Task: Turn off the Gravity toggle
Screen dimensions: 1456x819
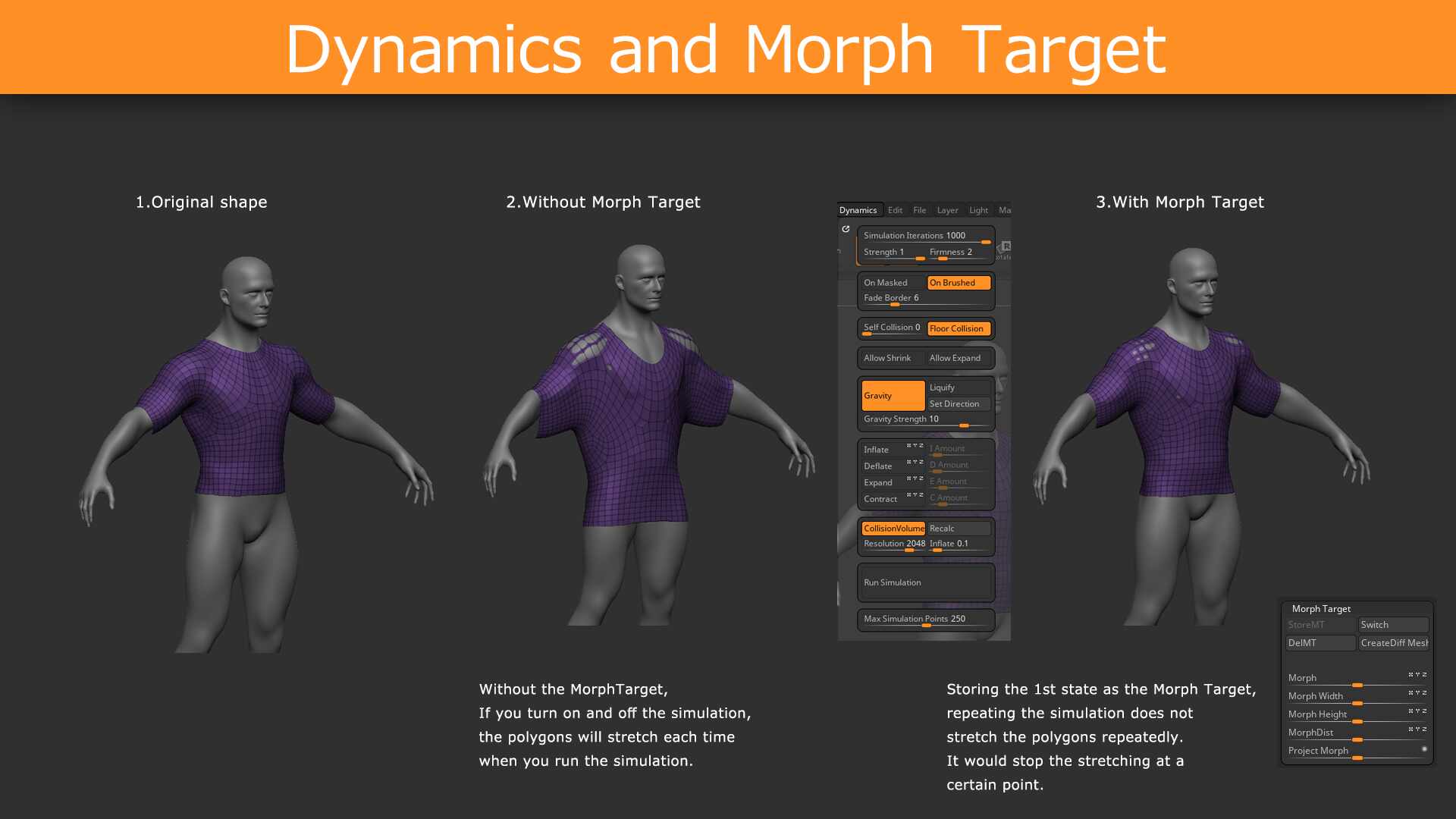Action: (893, 396)
